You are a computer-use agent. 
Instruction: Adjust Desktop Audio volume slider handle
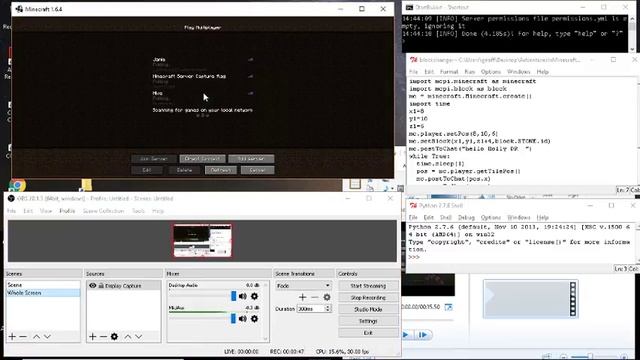click(x=233, y=296)
